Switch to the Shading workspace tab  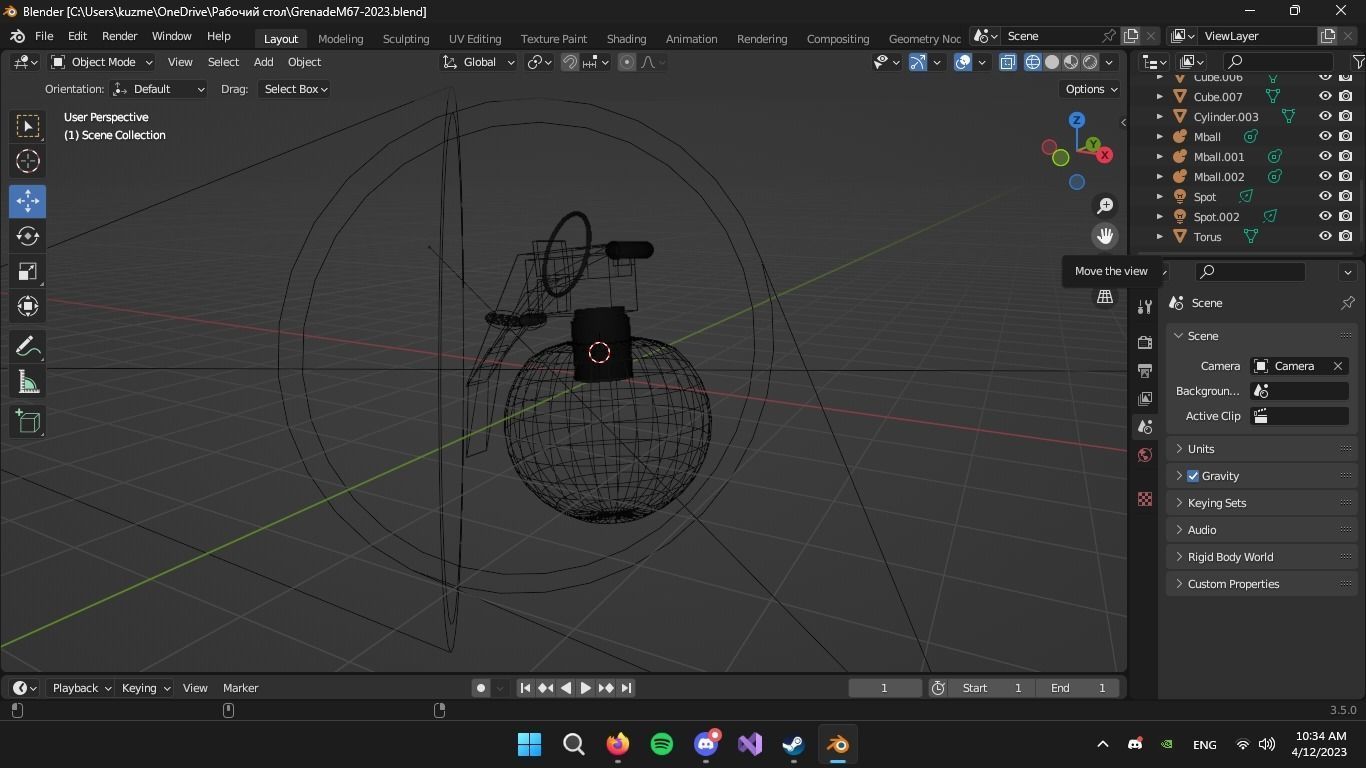(626, 38)
